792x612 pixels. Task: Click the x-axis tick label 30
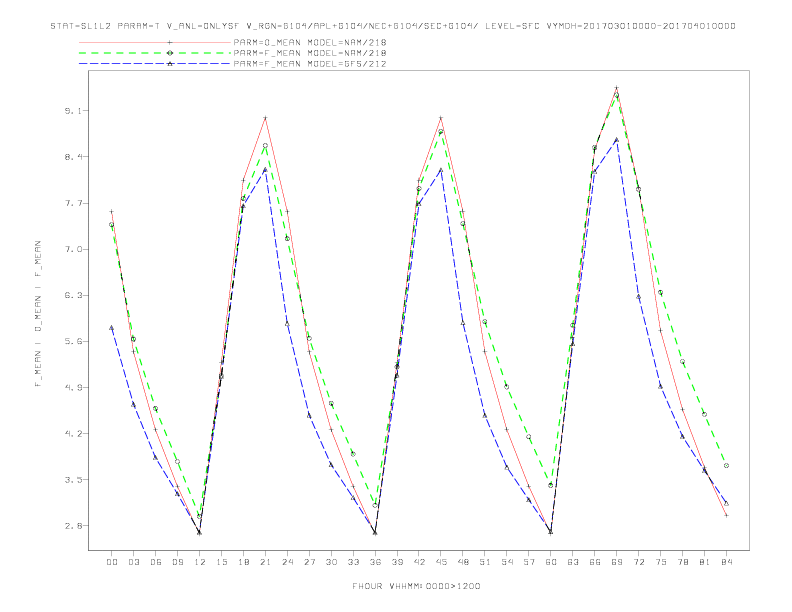(x=331, y=562)
